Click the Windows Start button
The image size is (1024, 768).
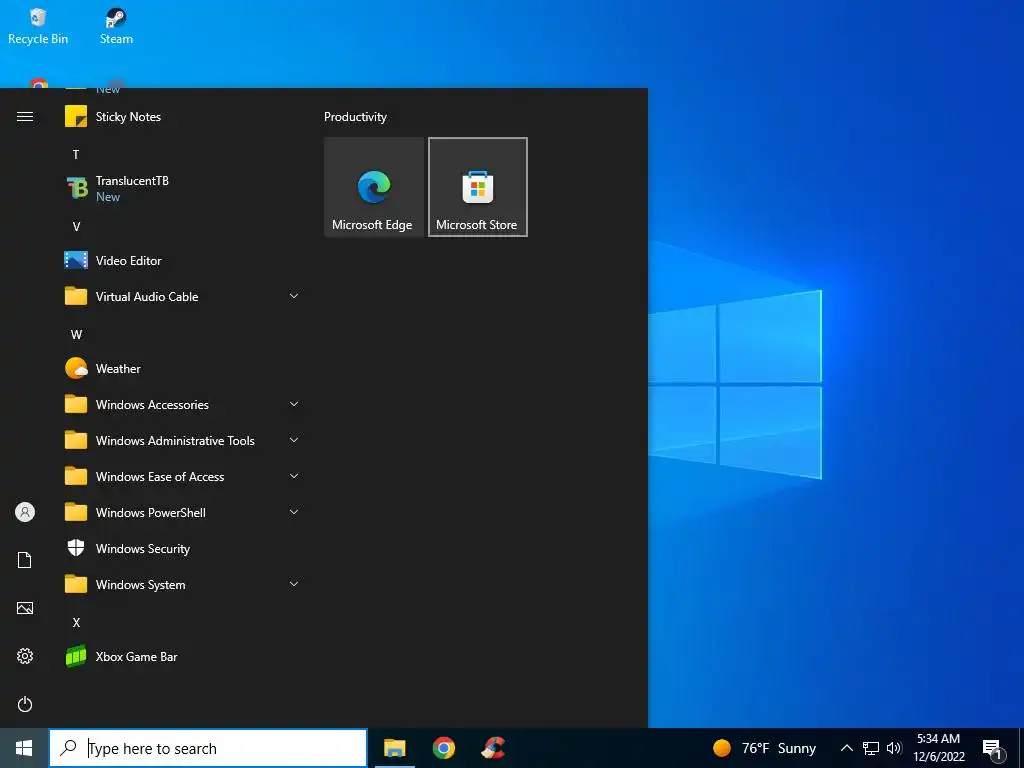[x=24, y=748]
